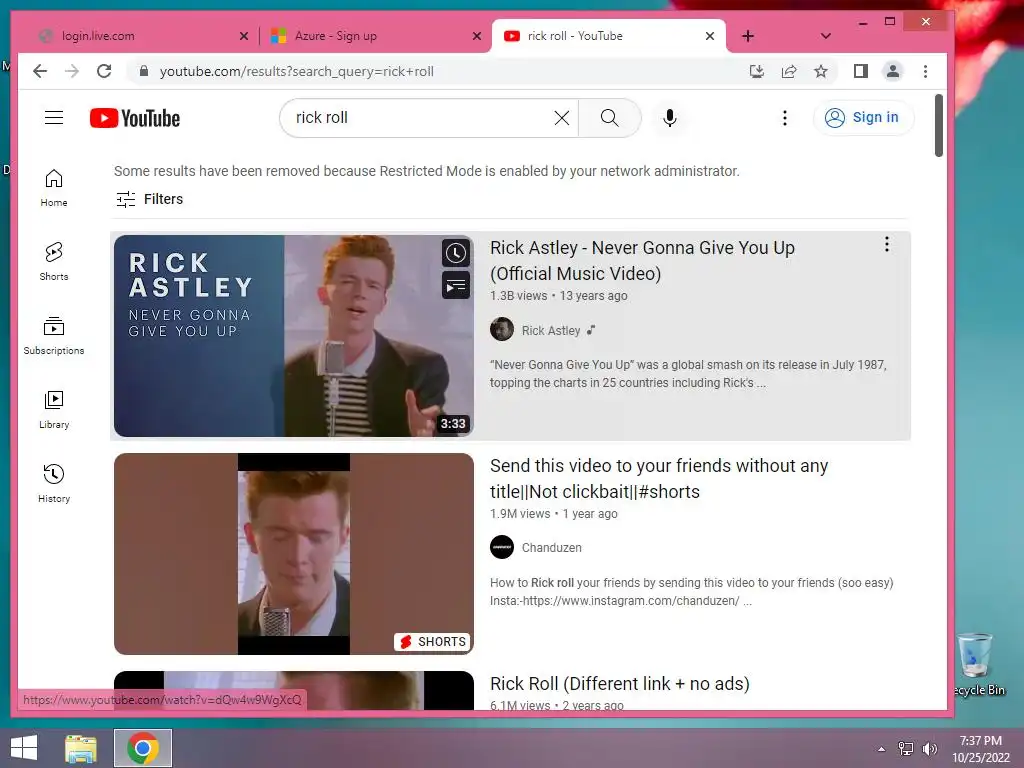Switch to the Azure - Sign up tab
This screenshot has height=768, width=1024.
tap(375, 36)
